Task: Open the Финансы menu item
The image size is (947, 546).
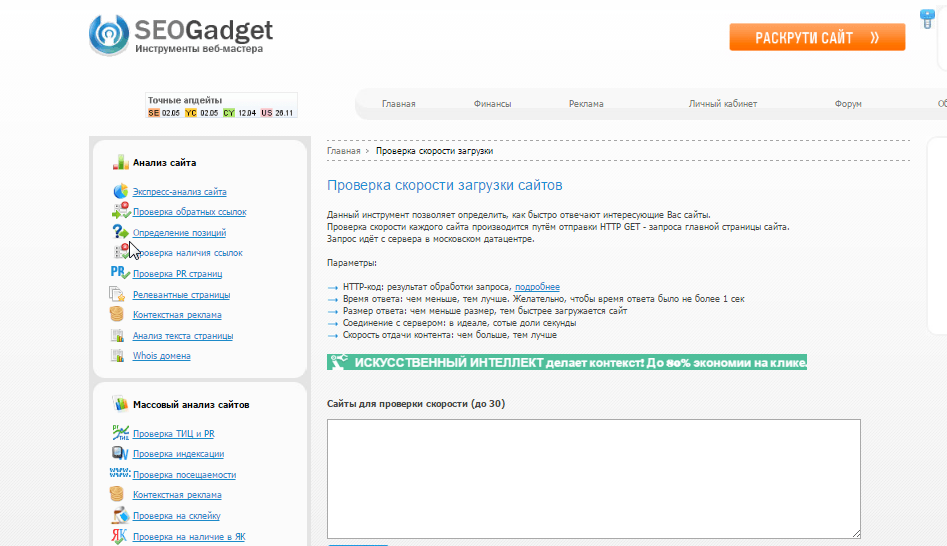Action: coord(492,104)
